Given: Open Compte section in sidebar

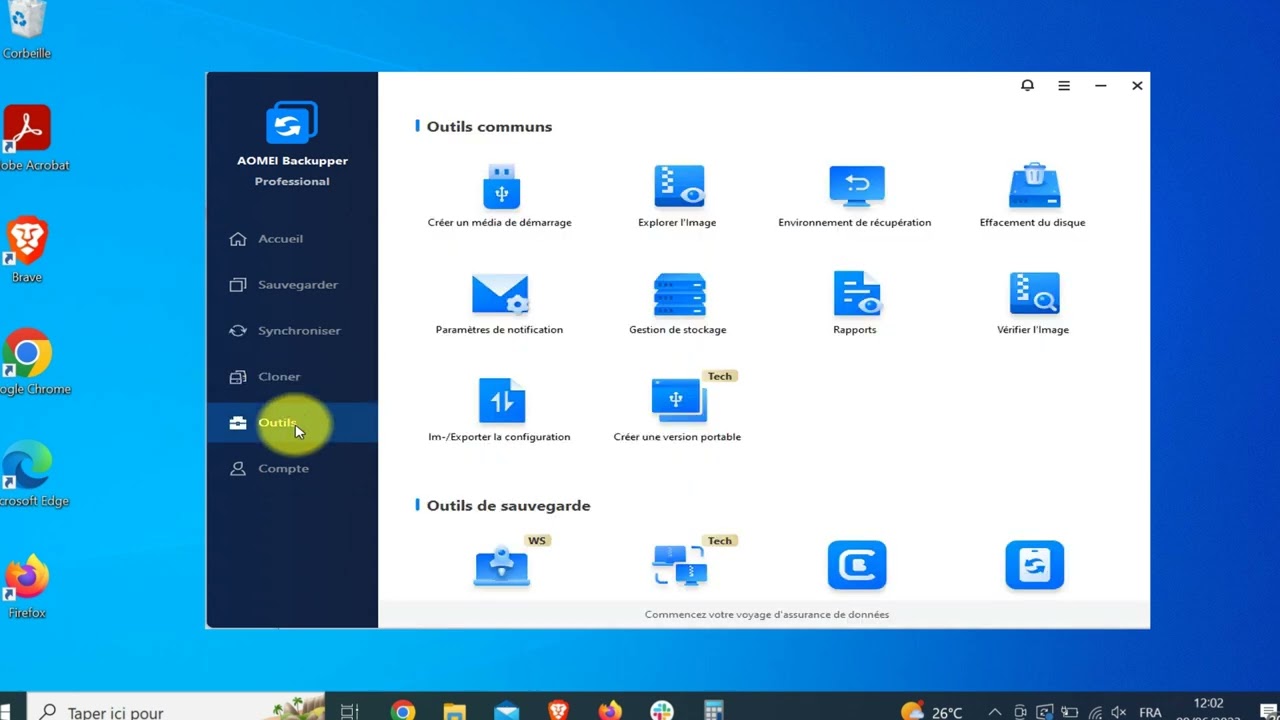Looking at the screenshot, I should (292, 469).
